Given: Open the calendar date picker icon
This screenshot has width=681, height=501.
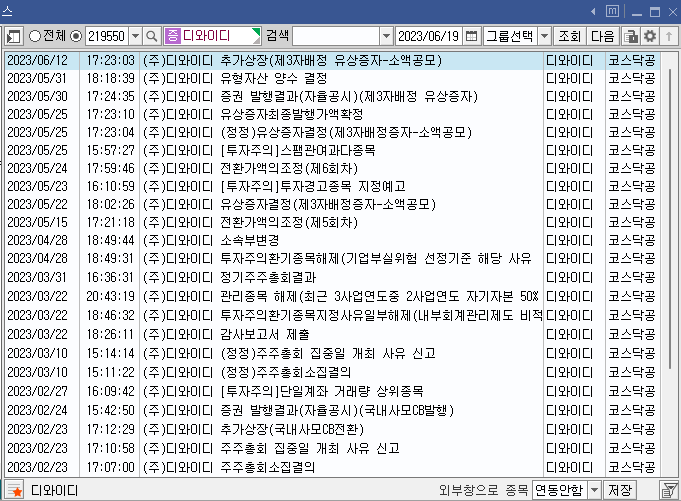Looking at the screenshot, I should coord(471,36).
